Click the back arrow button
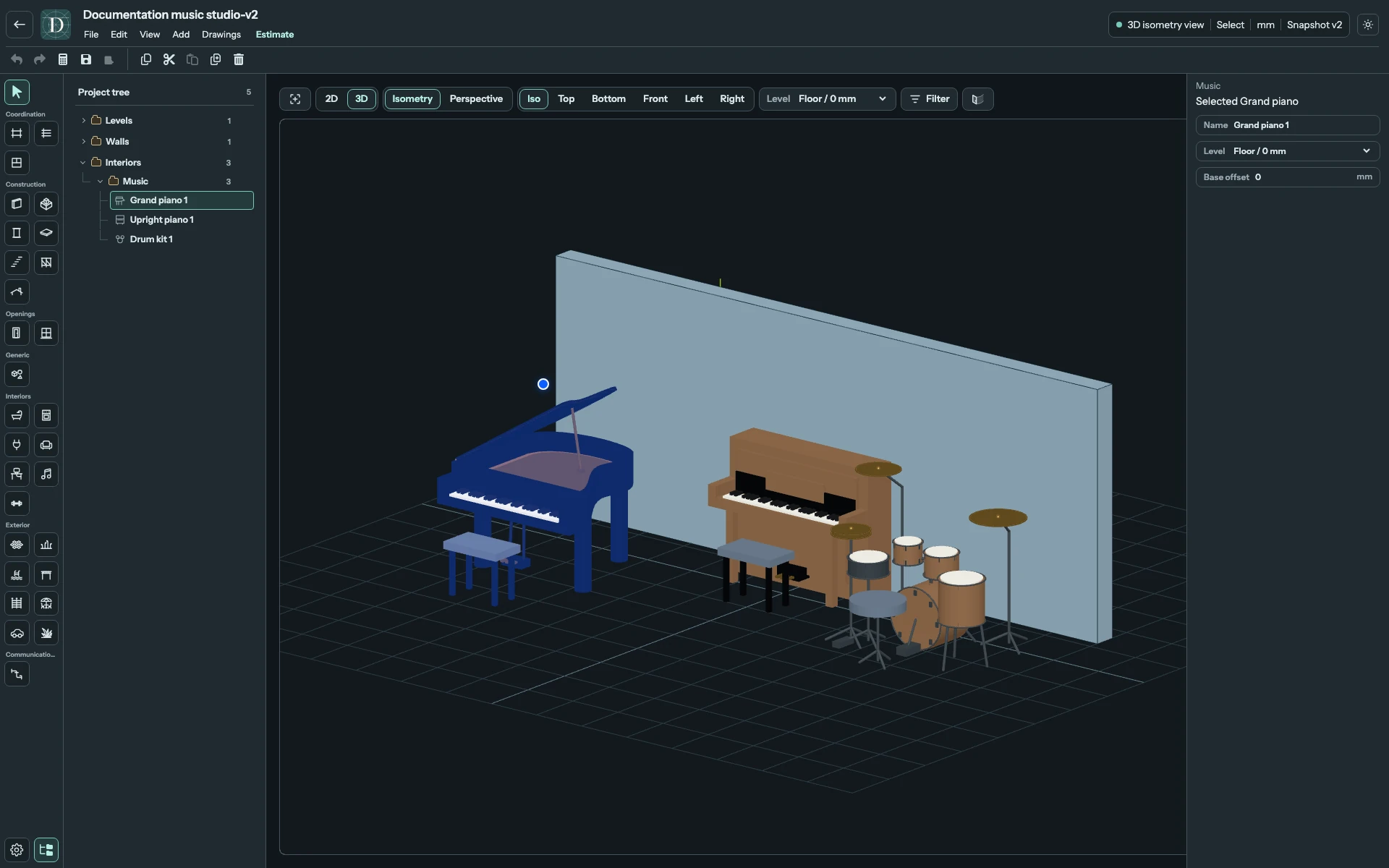 (x=20, y=25)
